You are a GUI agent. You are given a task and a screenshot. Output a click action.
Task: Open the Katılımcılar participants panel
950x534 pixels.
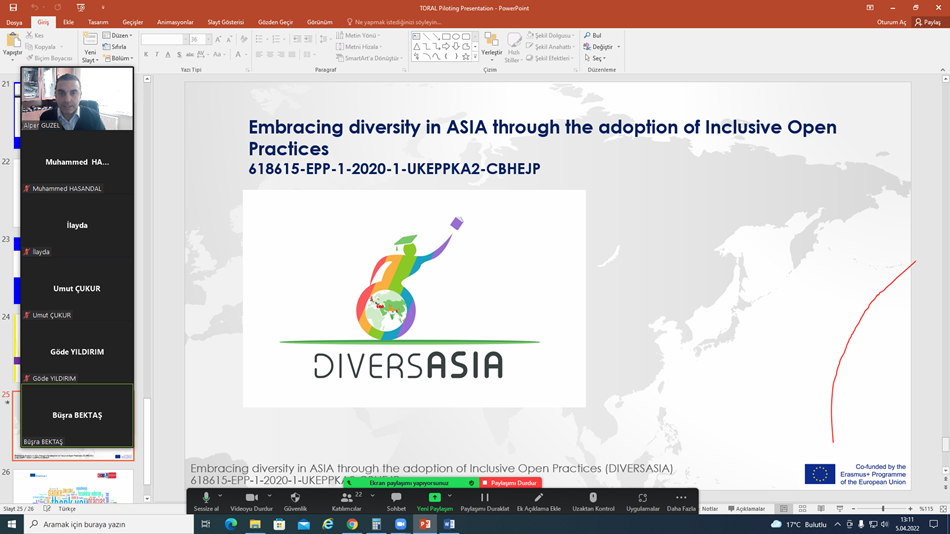346,498
